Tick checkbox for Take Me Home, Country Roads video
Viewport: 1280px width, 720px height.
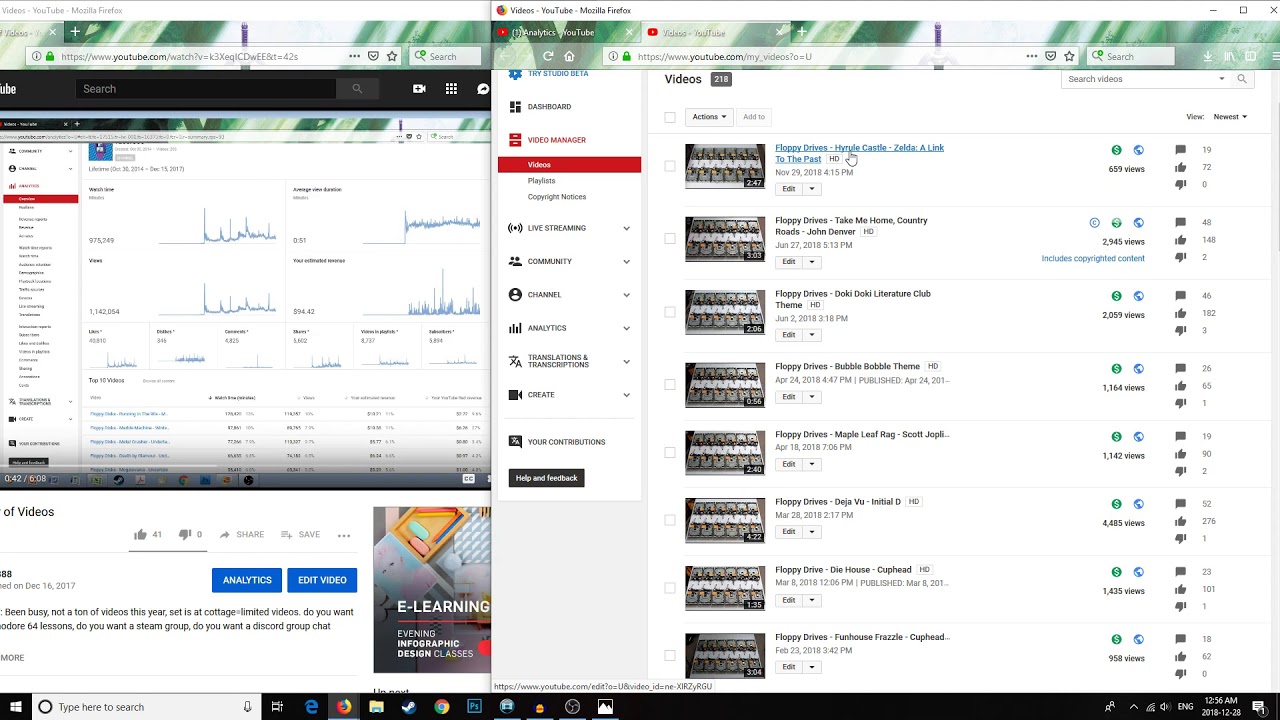670,239
